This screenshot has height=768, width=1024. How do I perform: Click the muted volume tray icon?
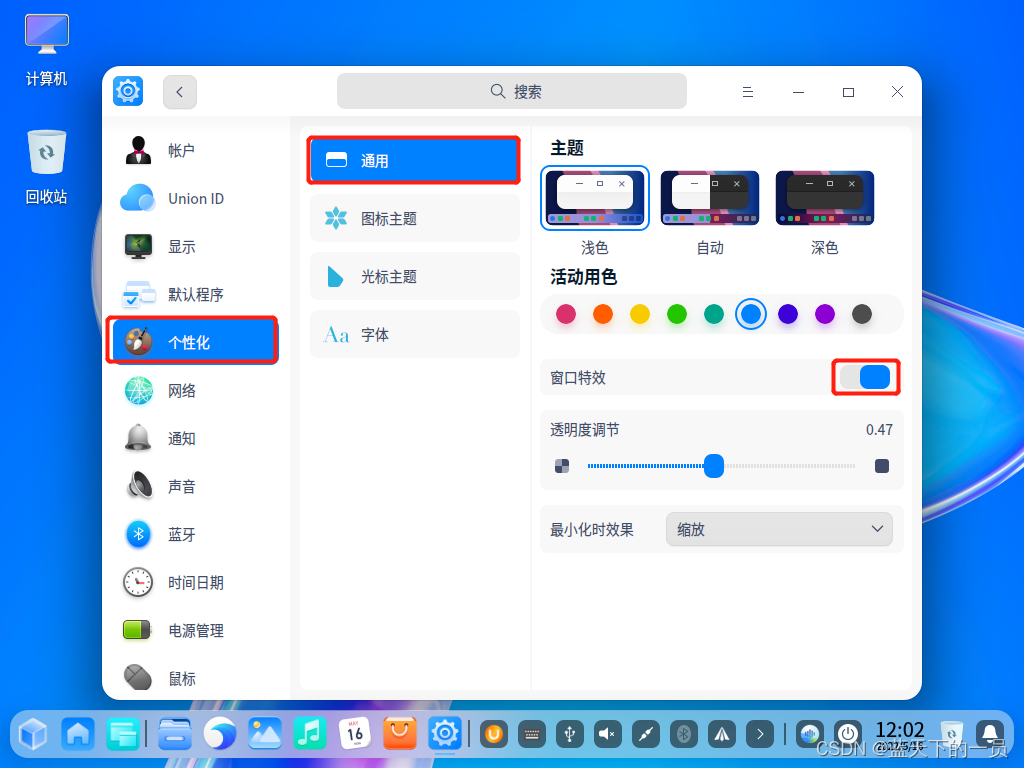pyautogui.click(x=607, y=735)
